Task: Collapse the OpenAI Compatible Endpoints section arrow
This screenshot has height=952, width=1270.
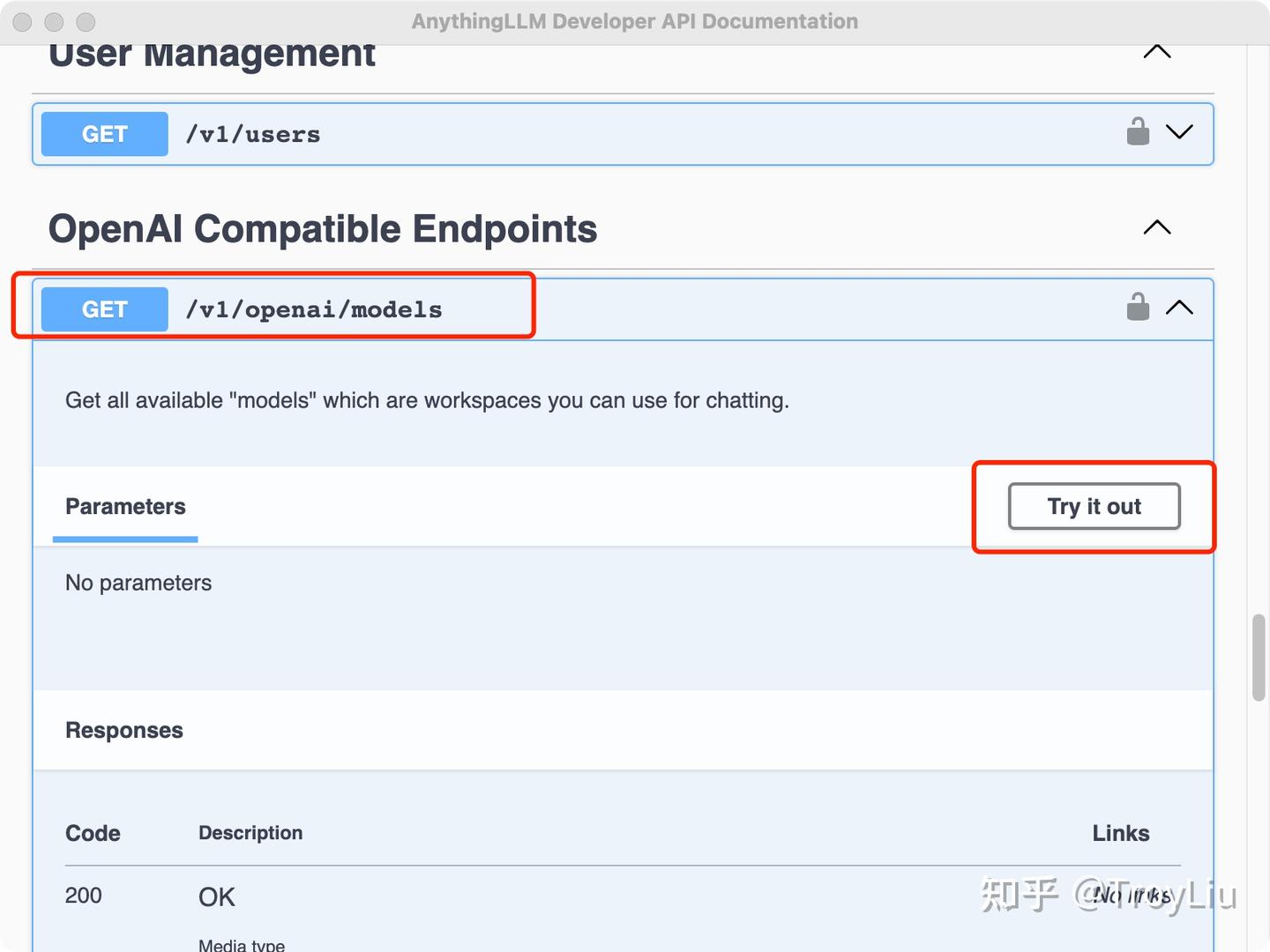Action: click(1157, 227)
